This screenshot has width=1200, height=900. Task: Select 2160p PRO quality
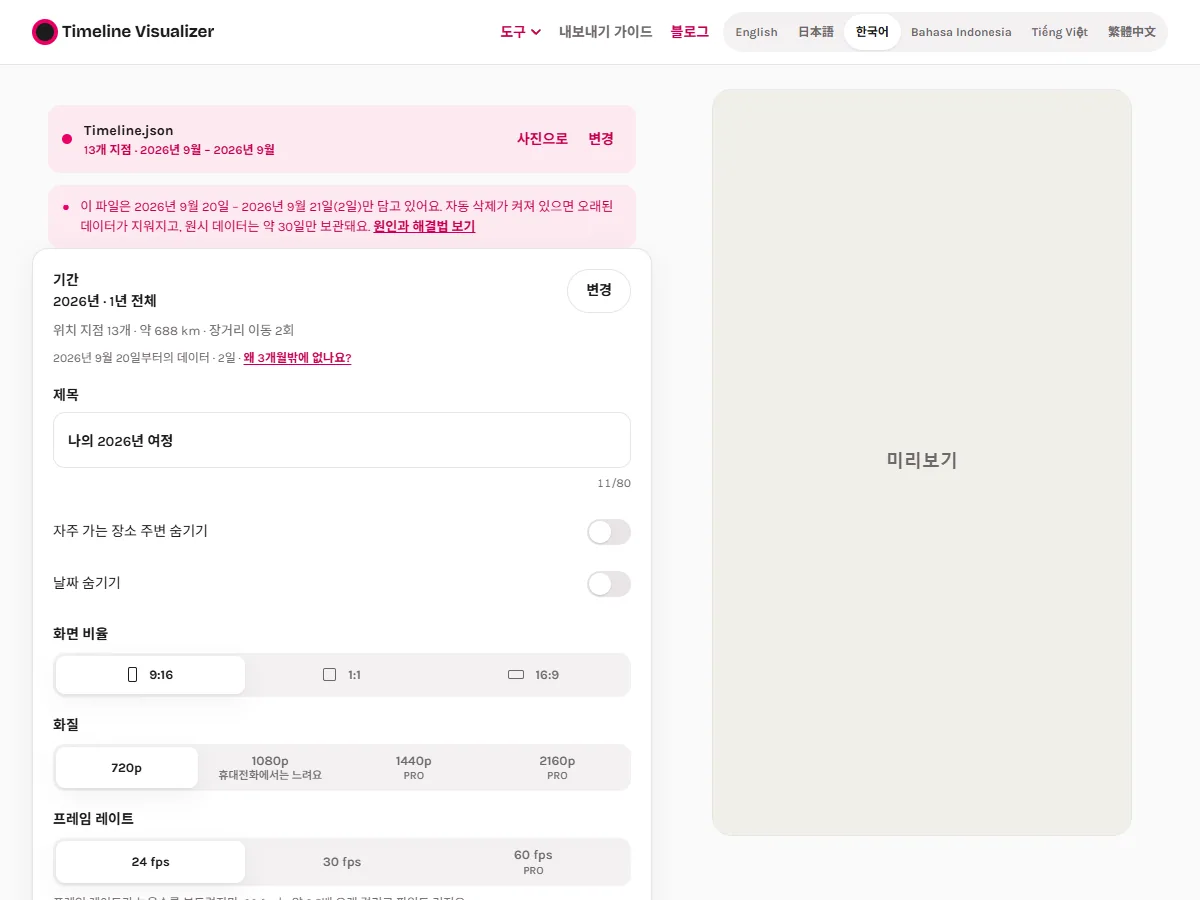point(557,768)
